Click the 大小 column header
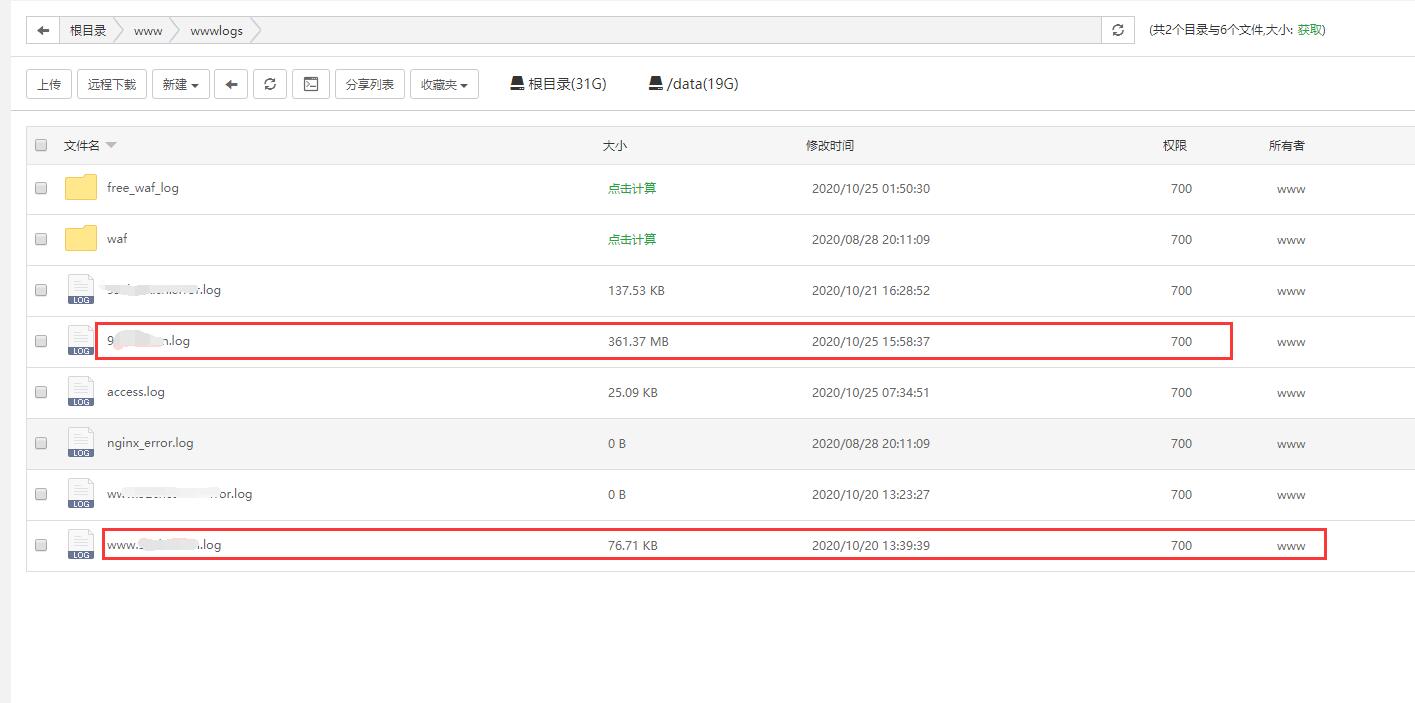This screenshot has height=703, width=1415. point(614,145)
